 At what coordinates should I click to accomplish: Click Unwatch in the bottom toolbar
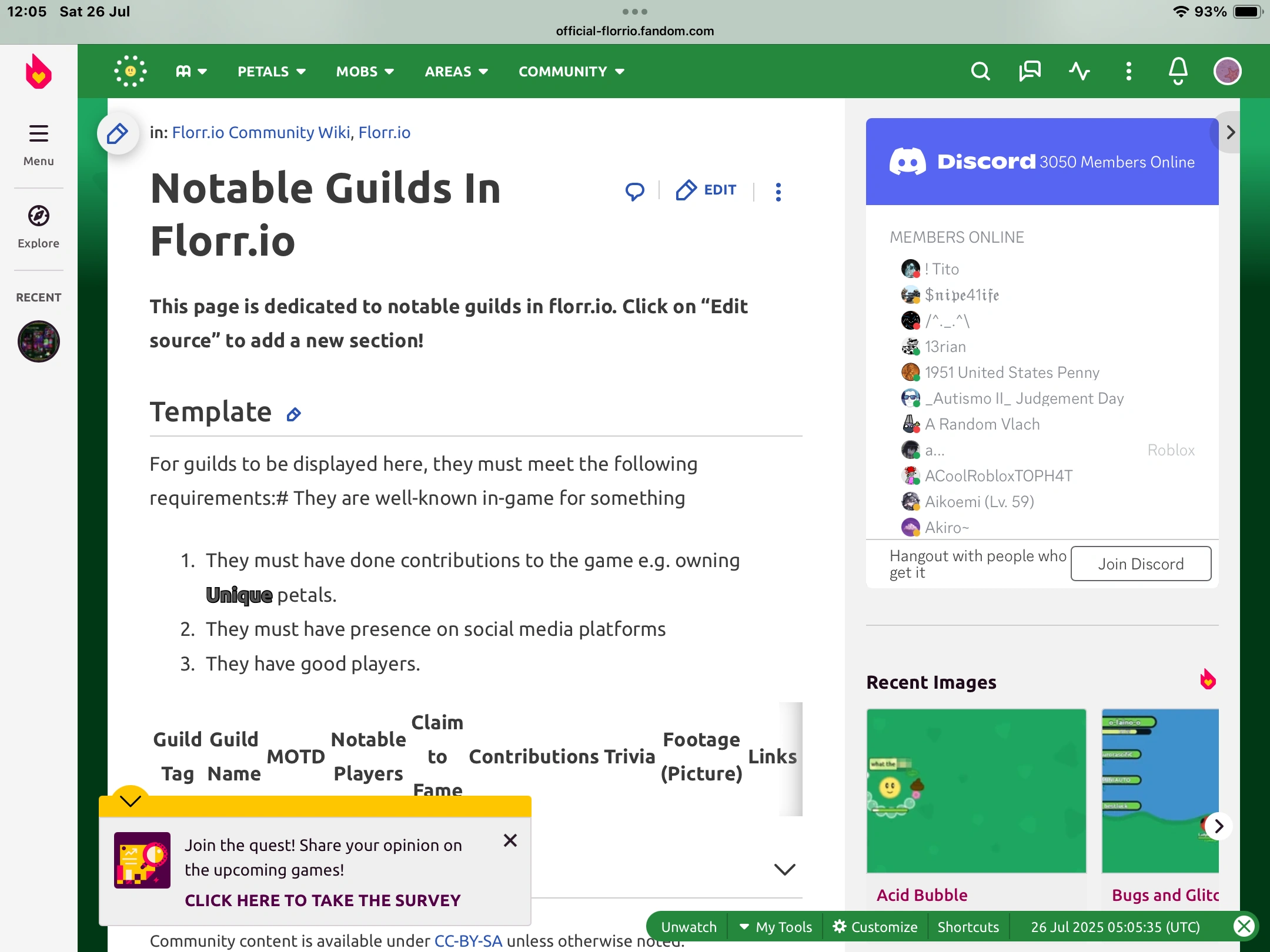click(x=689, y=927)
